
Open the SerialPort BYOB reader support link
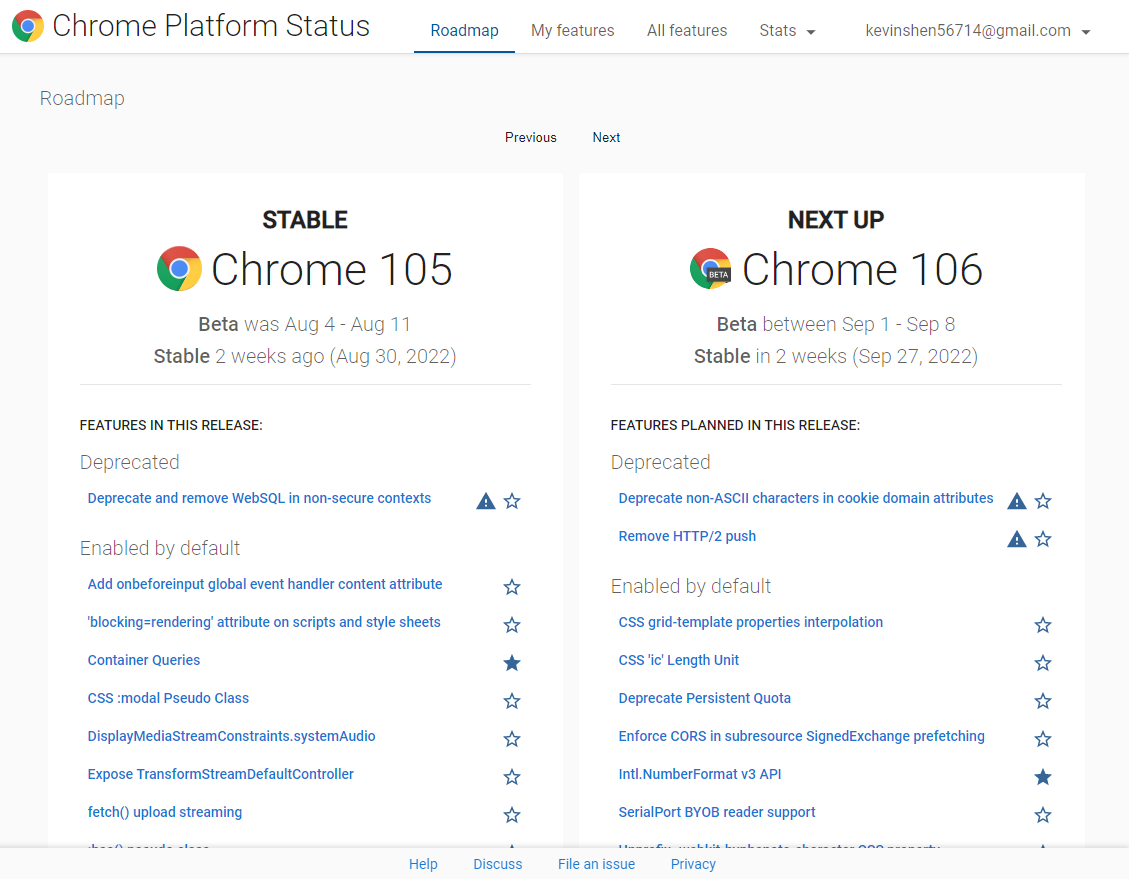(x=717, y=813)
